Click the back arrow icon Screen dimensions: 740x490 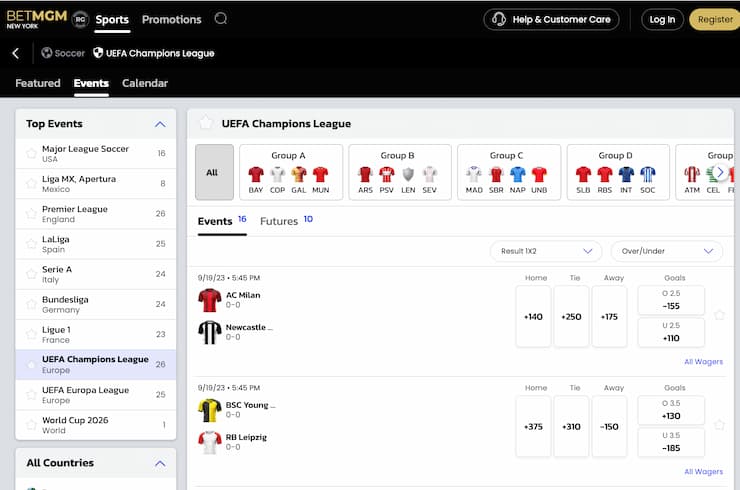click(16, 53)
